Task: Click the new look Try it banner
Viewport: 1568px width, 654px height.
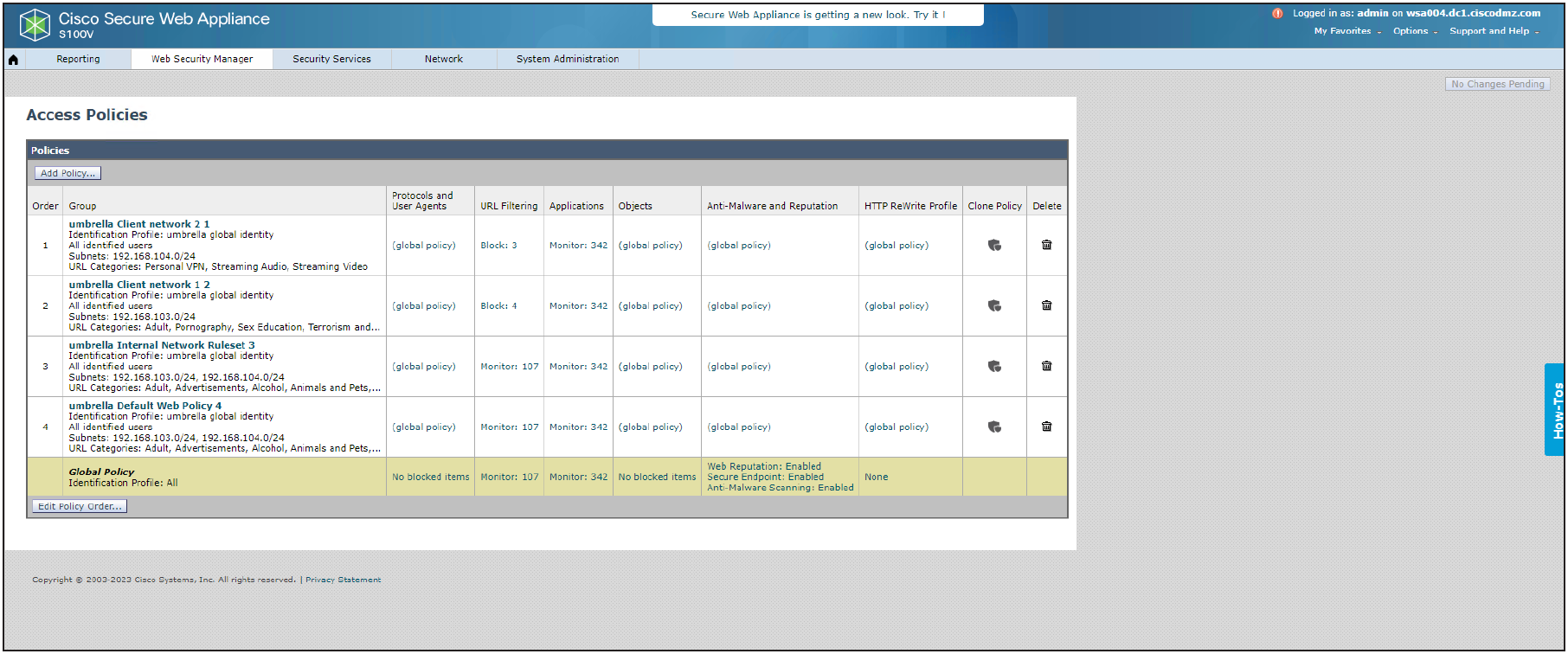Action: click(818, 15)
